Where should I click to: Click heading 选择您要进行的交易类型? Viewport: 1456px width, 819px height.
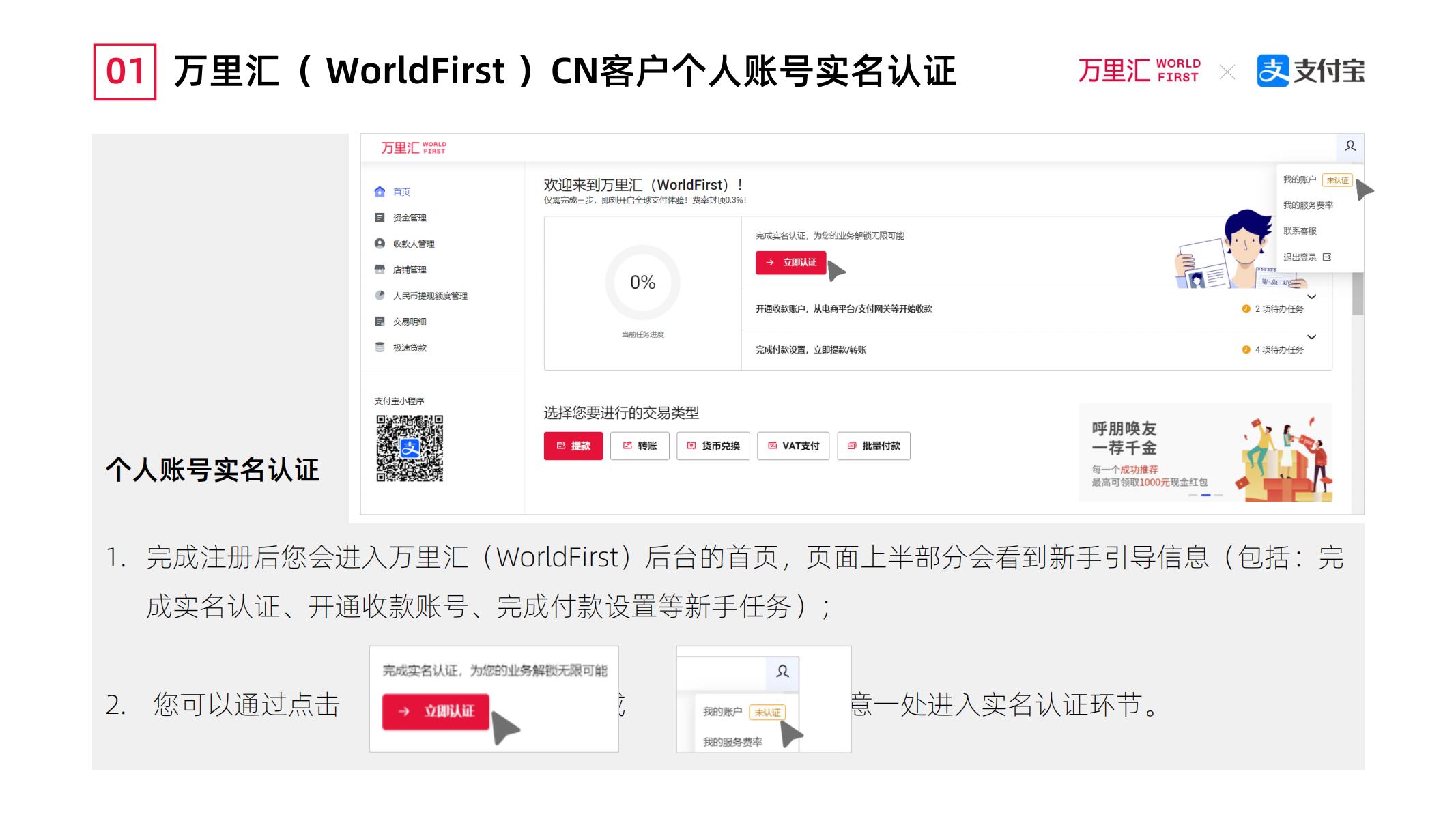click(621, 413)
